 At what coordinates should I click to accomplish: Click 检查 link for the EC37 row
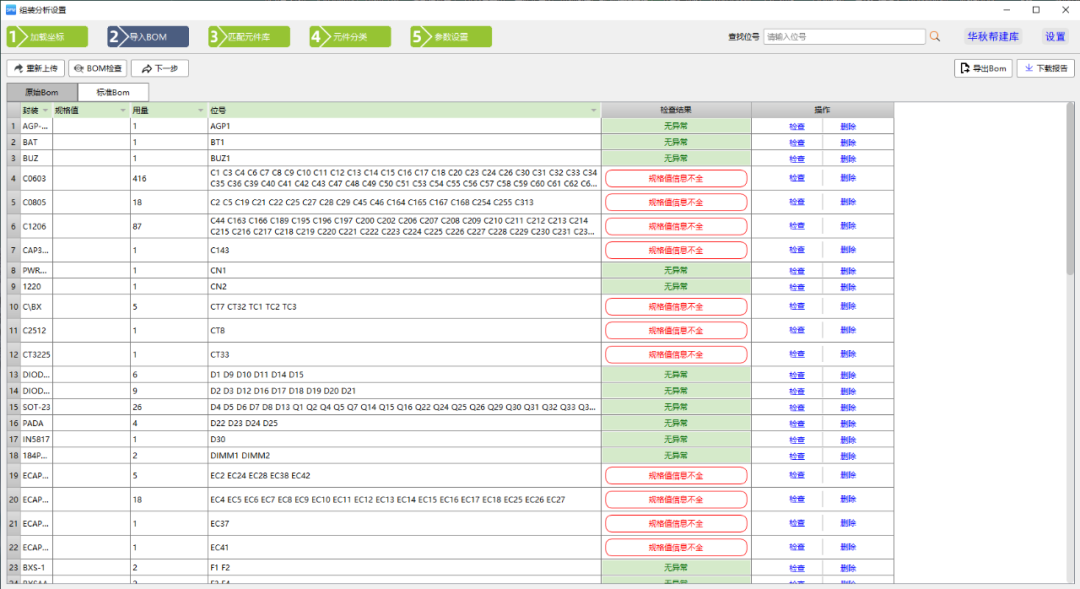(797, 524)
